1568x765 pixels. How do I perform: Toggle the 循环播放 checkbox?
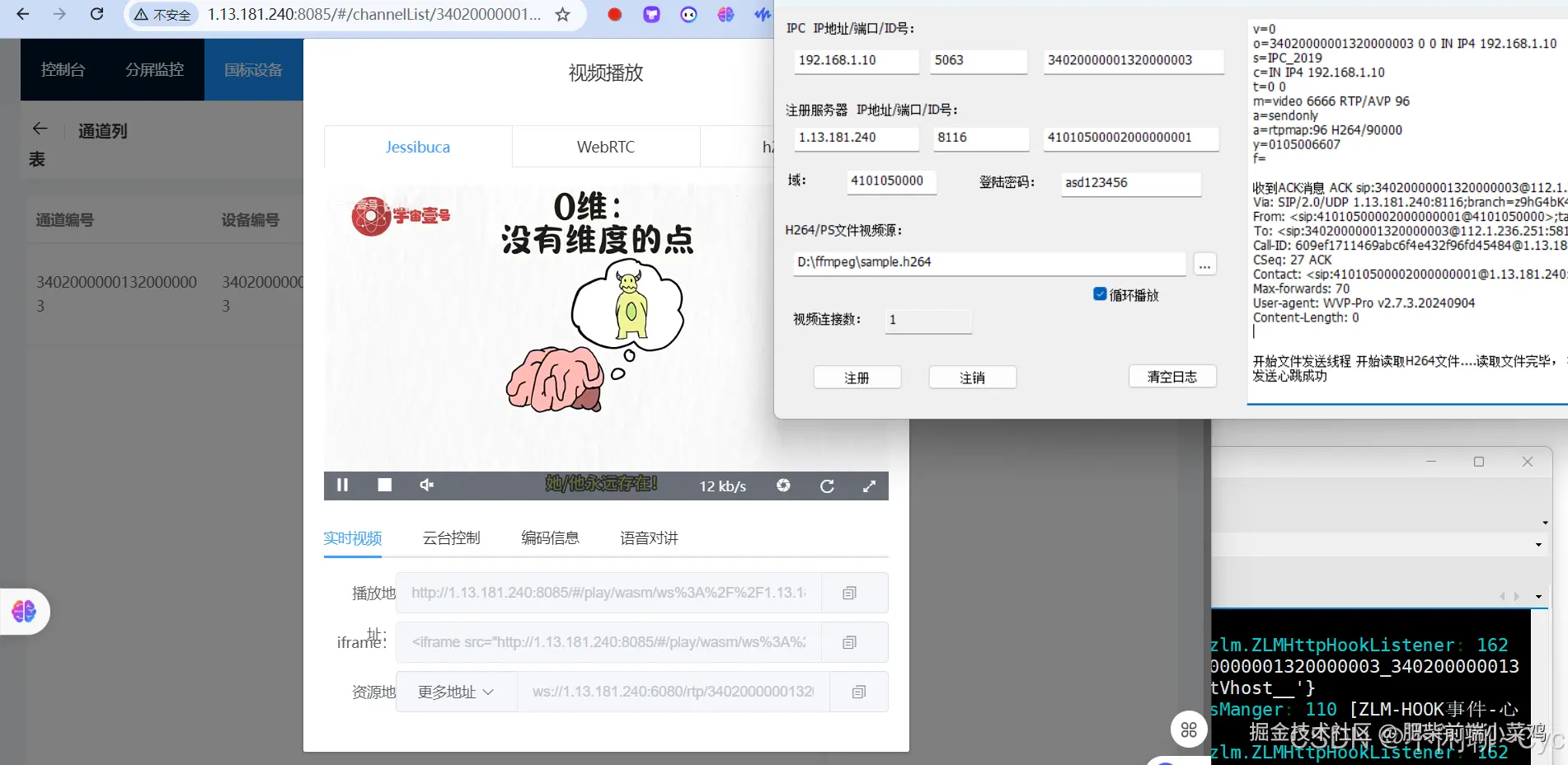coord(1100,294)
